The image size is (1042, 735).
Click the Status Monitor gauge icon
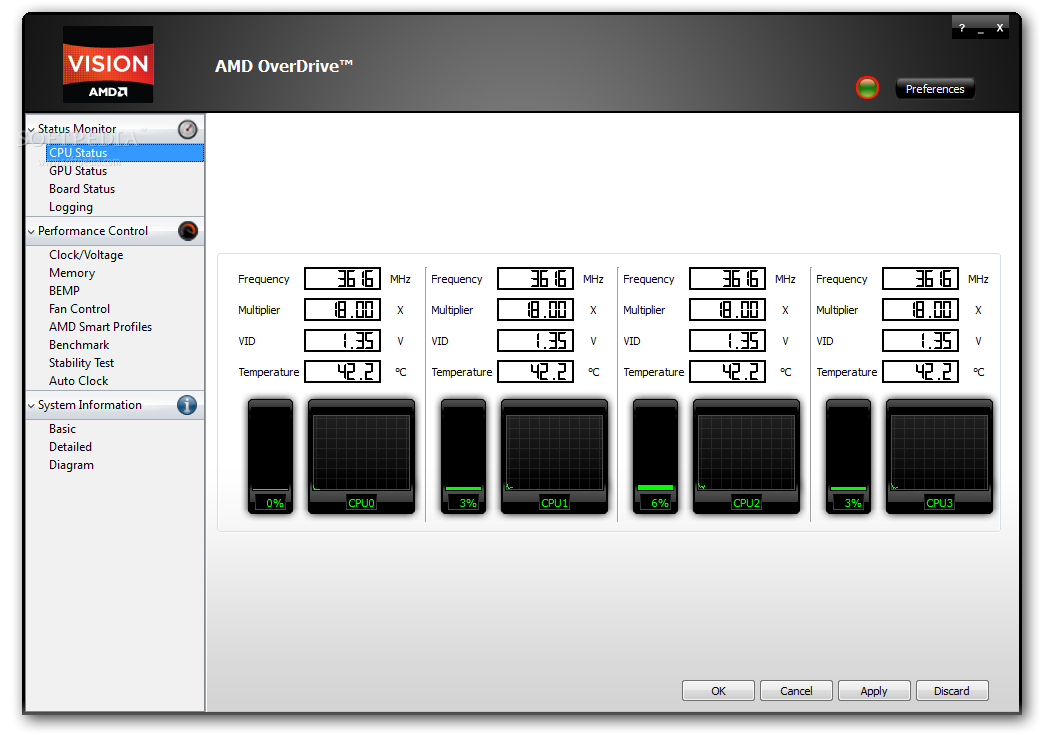click(187, 129)
